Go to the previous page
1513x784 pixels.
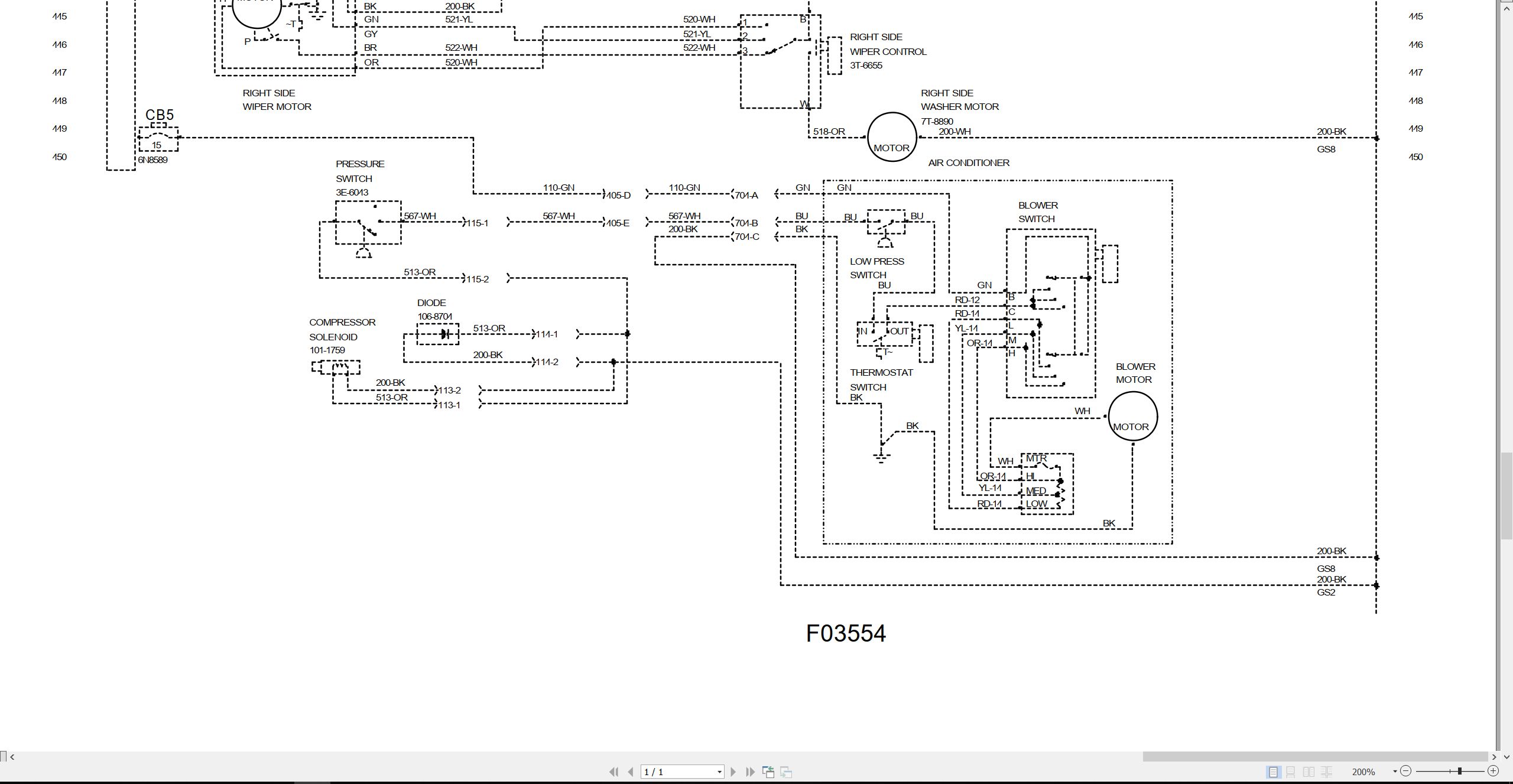pos(631,772)
